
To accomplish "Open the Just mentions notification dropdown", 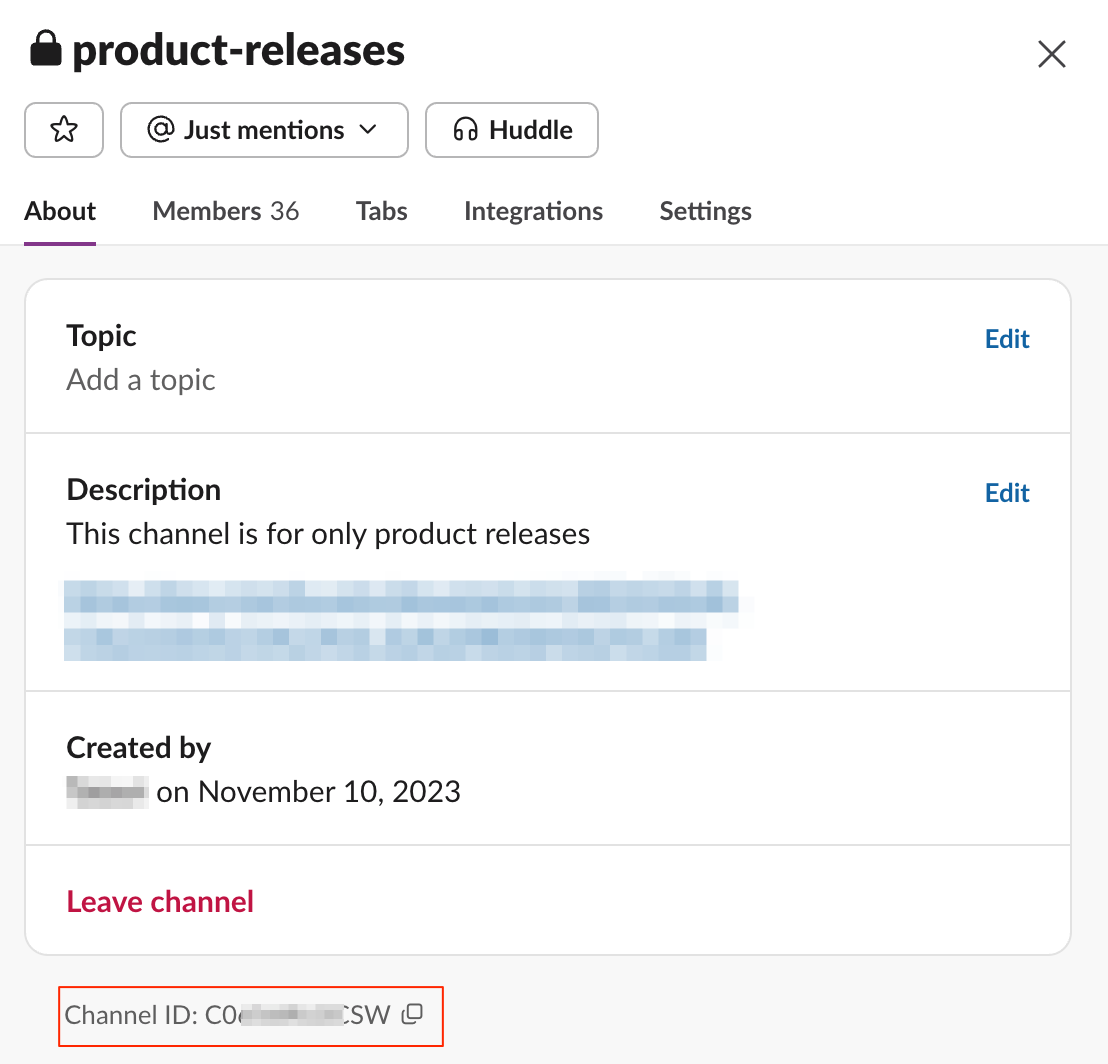I will tap(264, 130).
